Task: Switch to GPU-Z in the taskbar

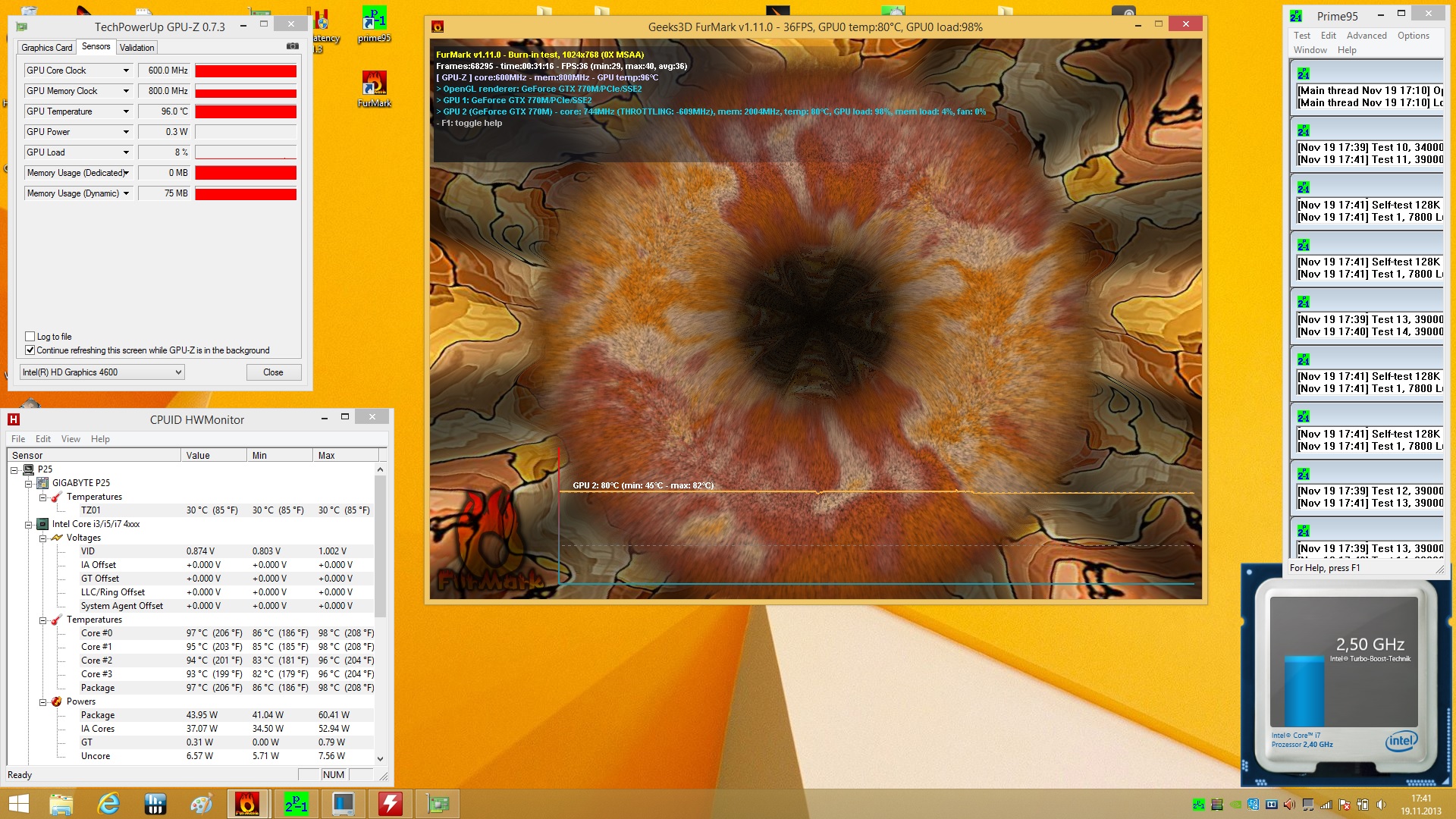Action: pyautogui.click(x=438, y=804)
